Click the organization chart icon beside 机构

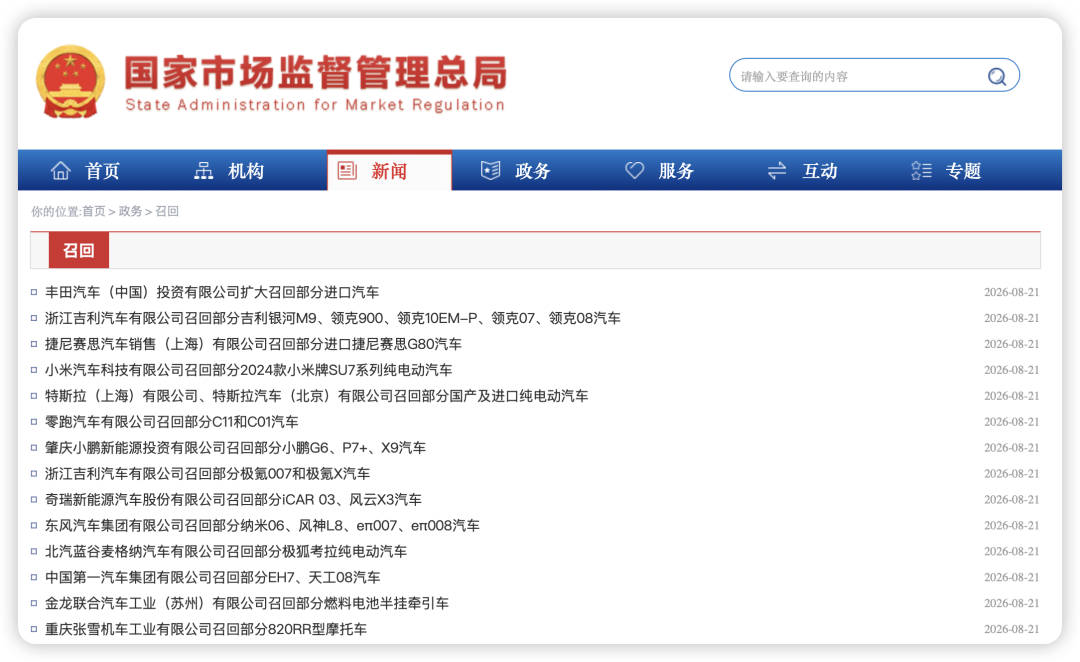pos(203,170)
